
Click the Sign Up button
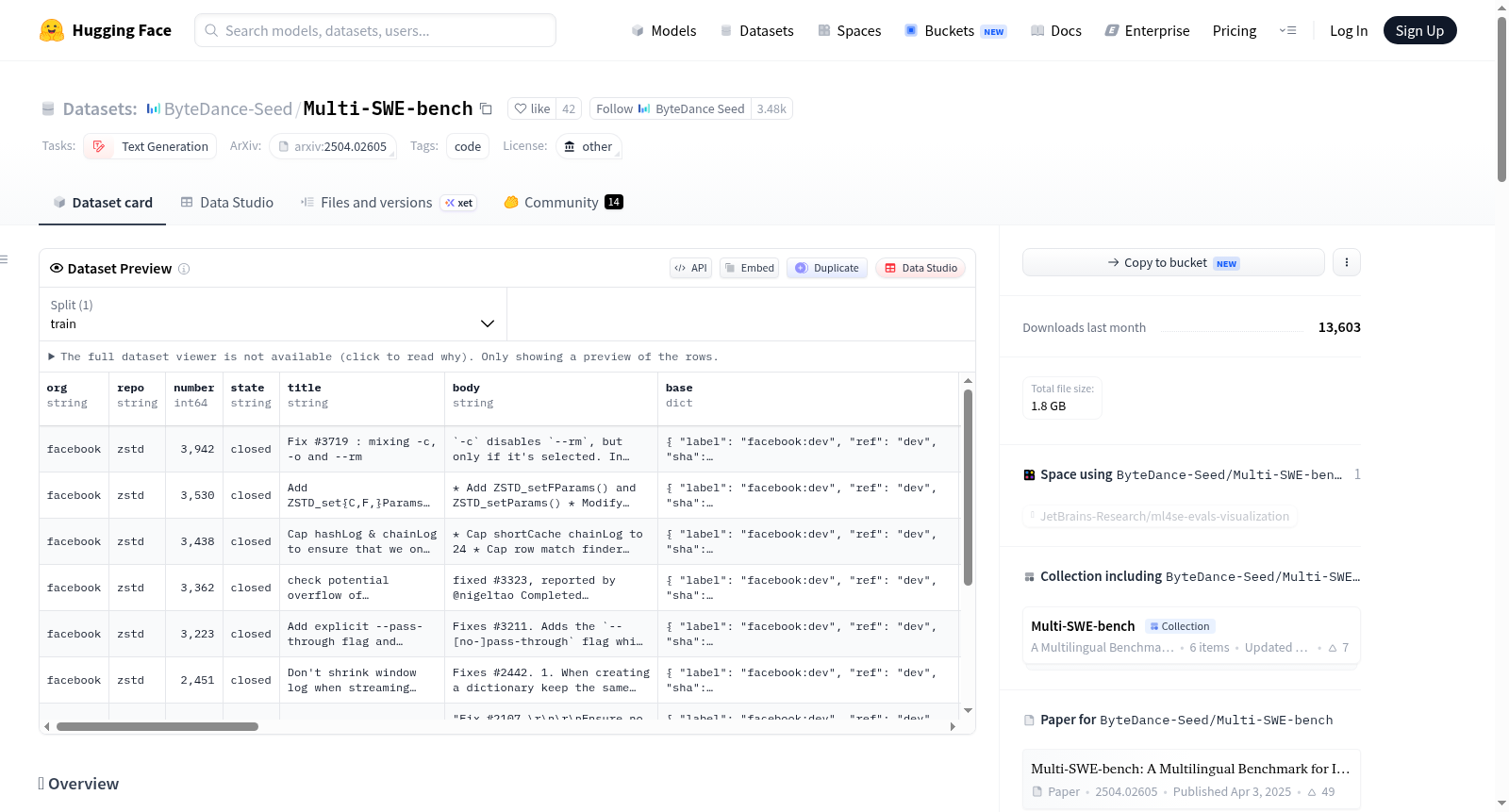click(x=1419, y=30)
